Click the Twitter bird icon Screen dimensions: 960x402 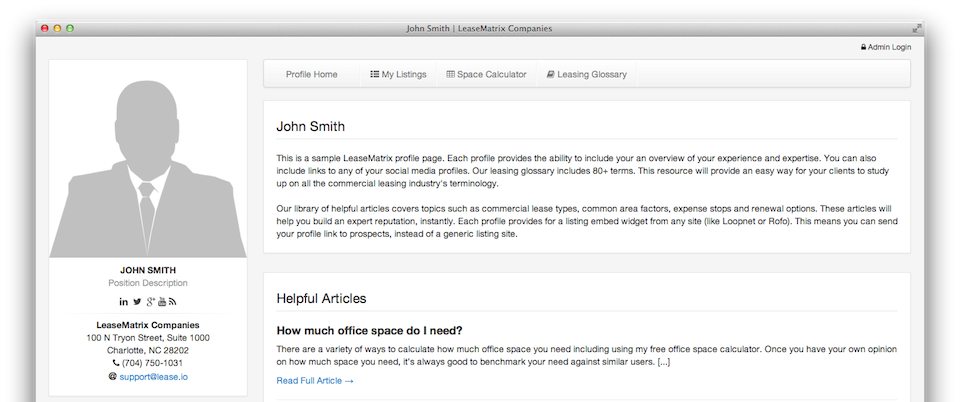(137, 302)
